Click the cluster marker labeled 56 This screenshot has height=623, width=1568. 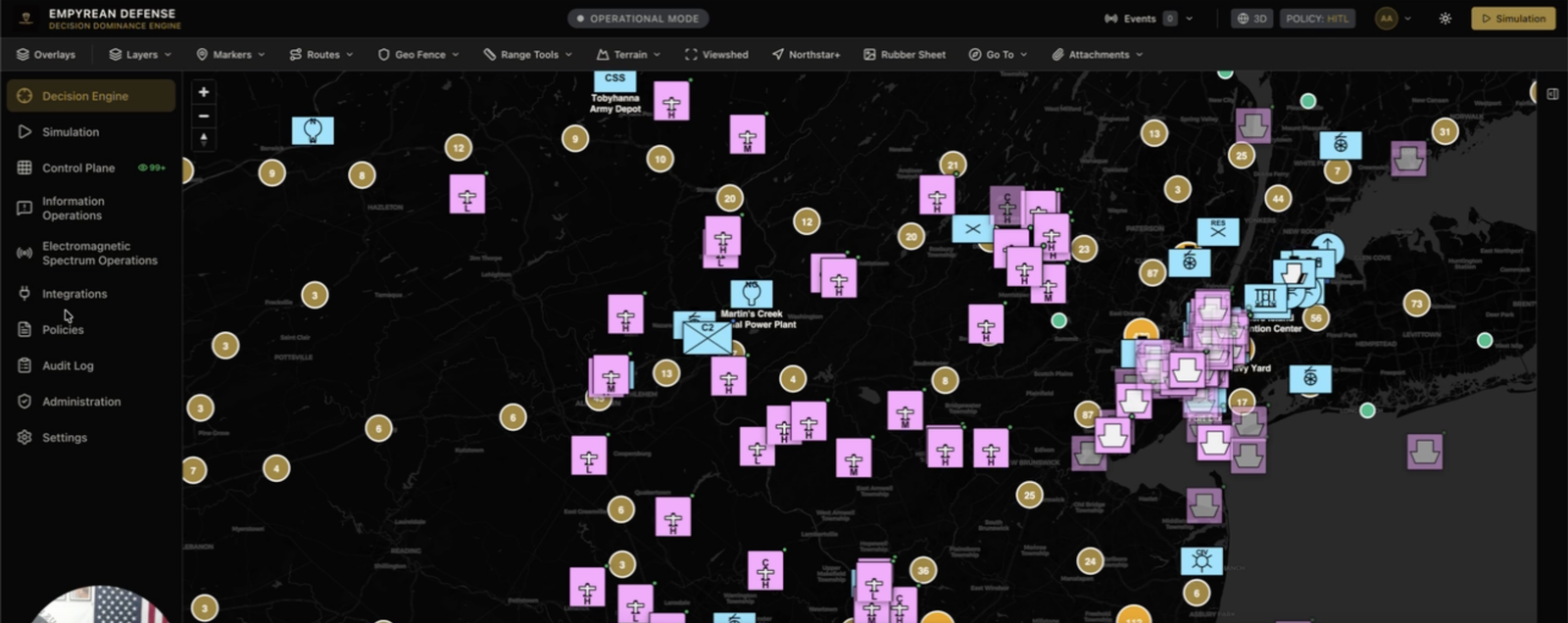(x=1316, y=317)
